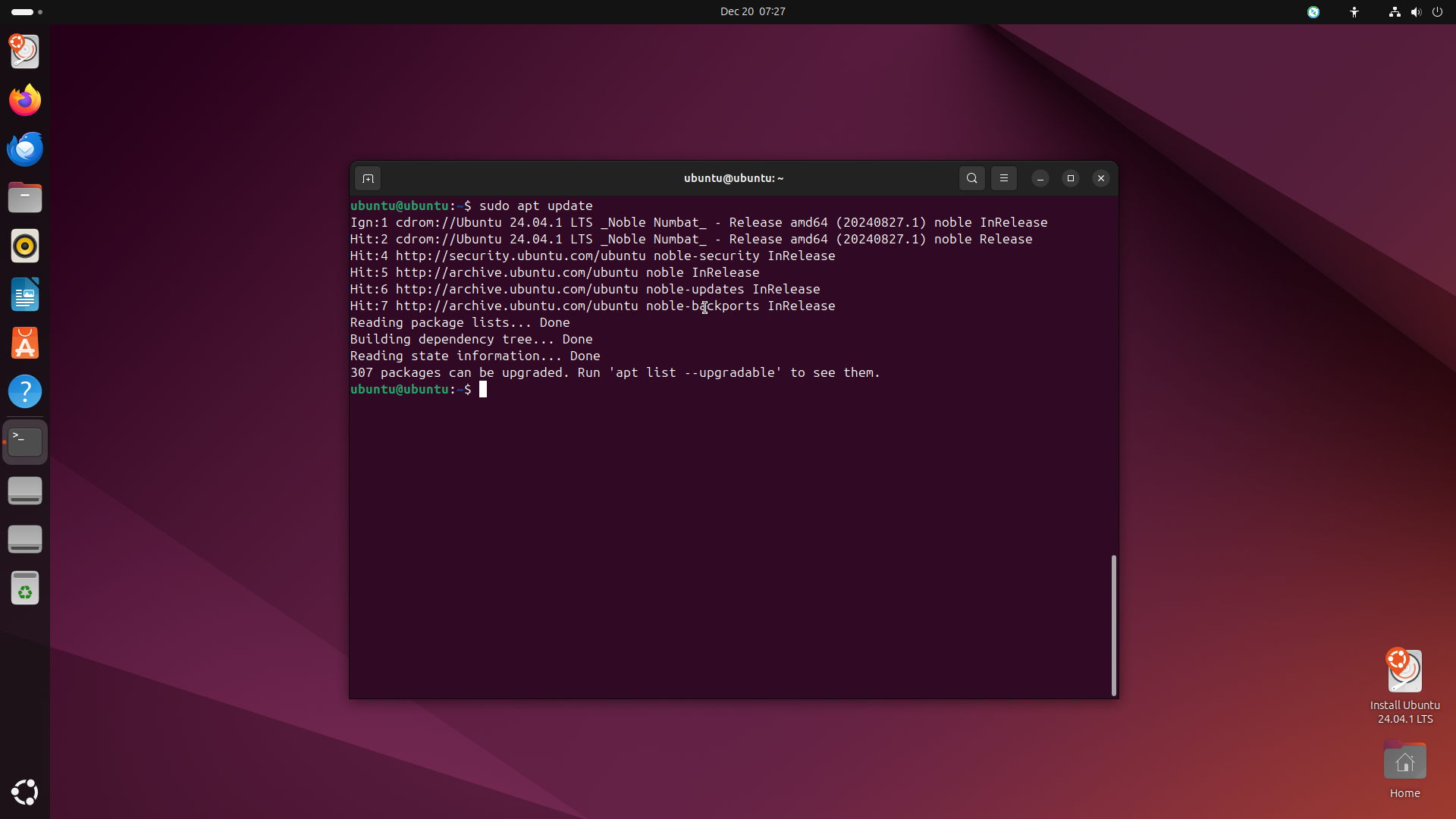
Task: Click the empty terminal prompt with cursor
Action: pyautogui.click(x=419, y=389)
